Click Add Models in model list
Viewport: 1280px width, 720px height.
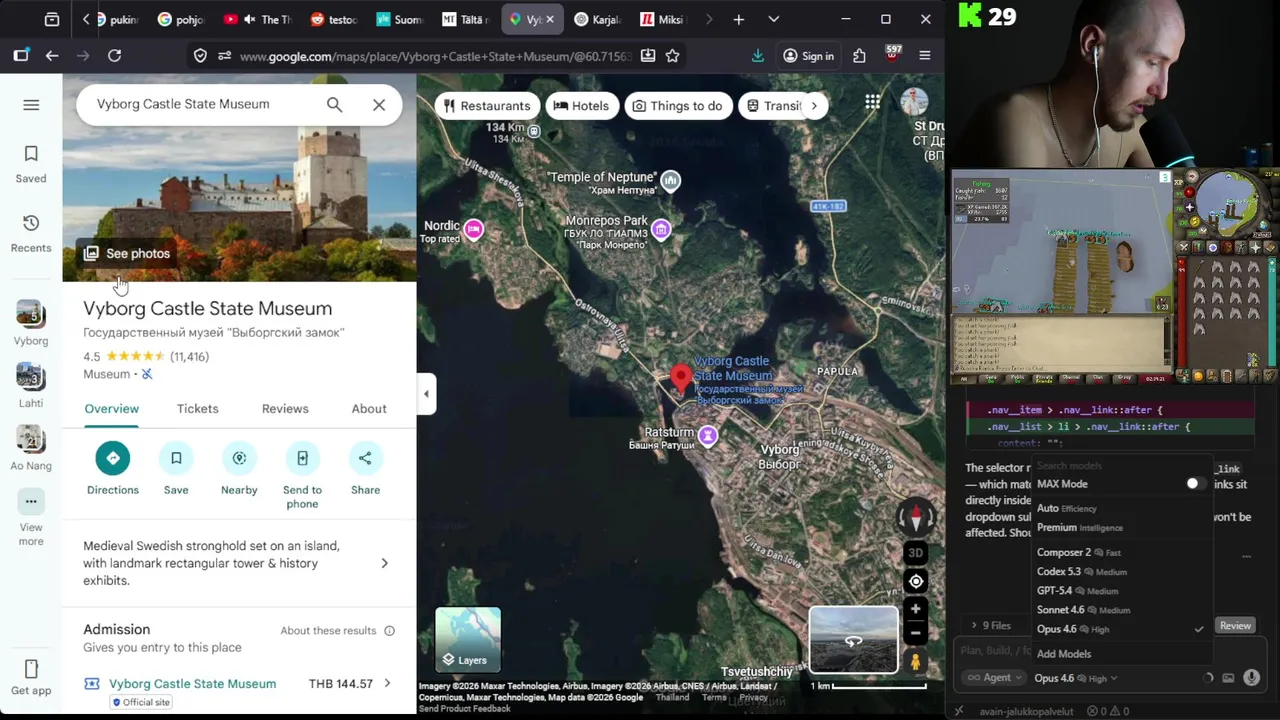coord(1064,654)
